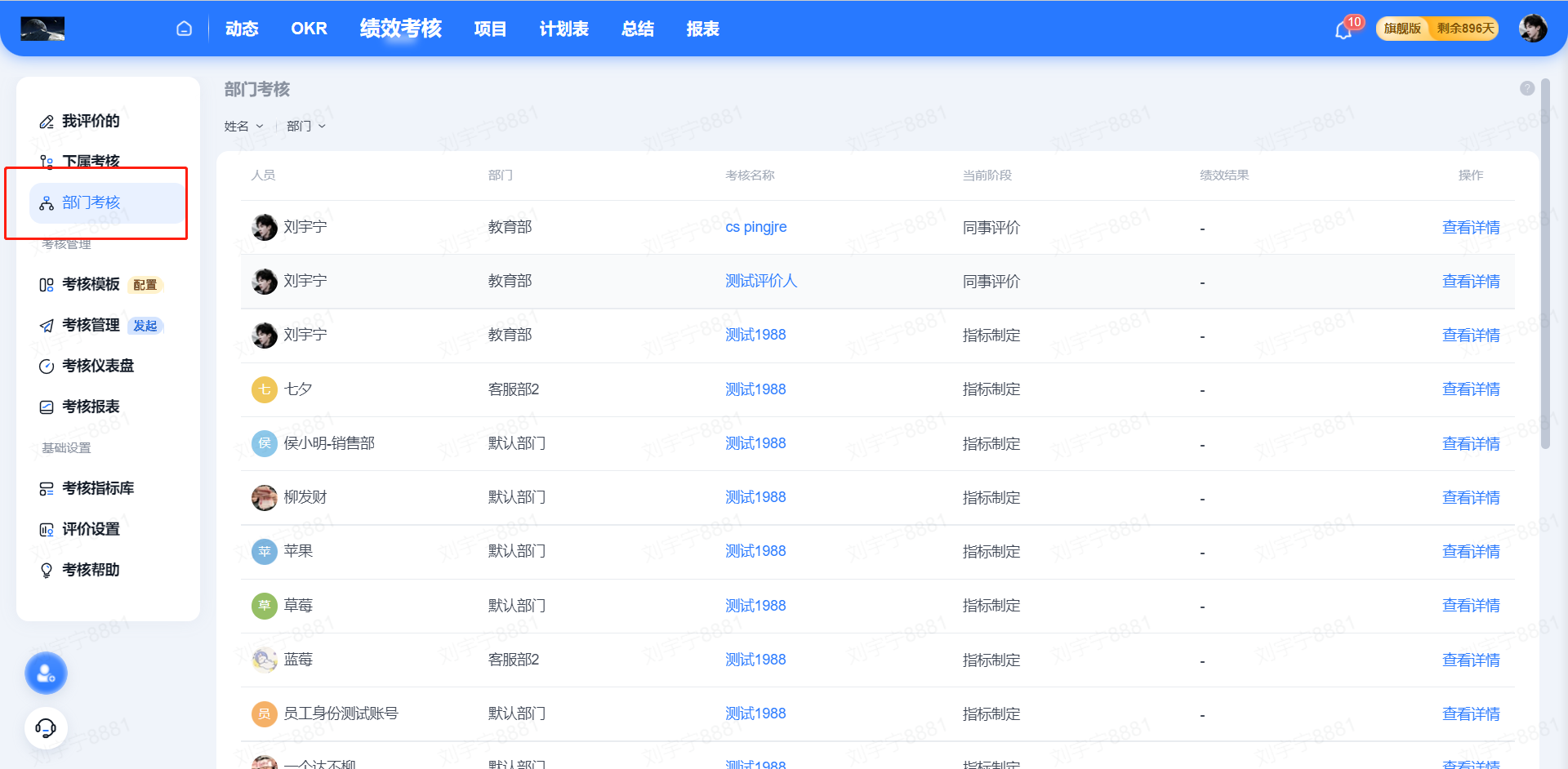Viewport: 1568px width, 769px height.
Task: Click 刘宇宁 avatar in cs pingjre row
Action: [x=265, y=227]
